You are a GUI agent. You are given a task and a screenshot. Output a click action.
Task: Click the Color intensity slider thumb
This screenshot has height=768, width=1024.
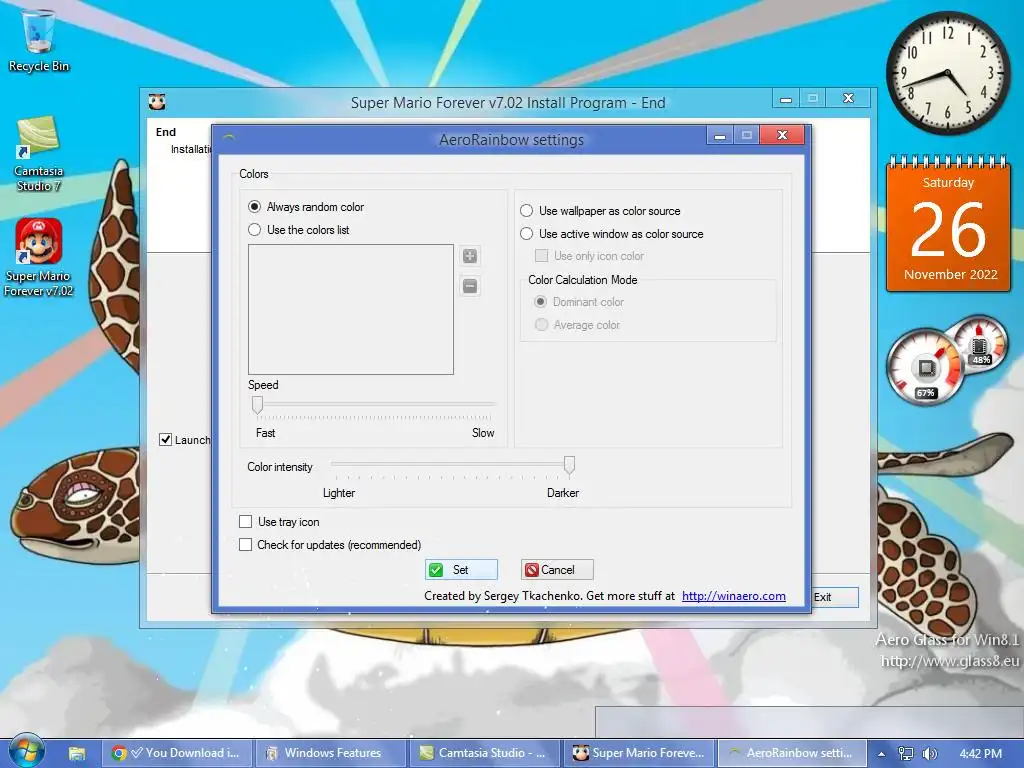pyautogui.click(x=569, y=465)
